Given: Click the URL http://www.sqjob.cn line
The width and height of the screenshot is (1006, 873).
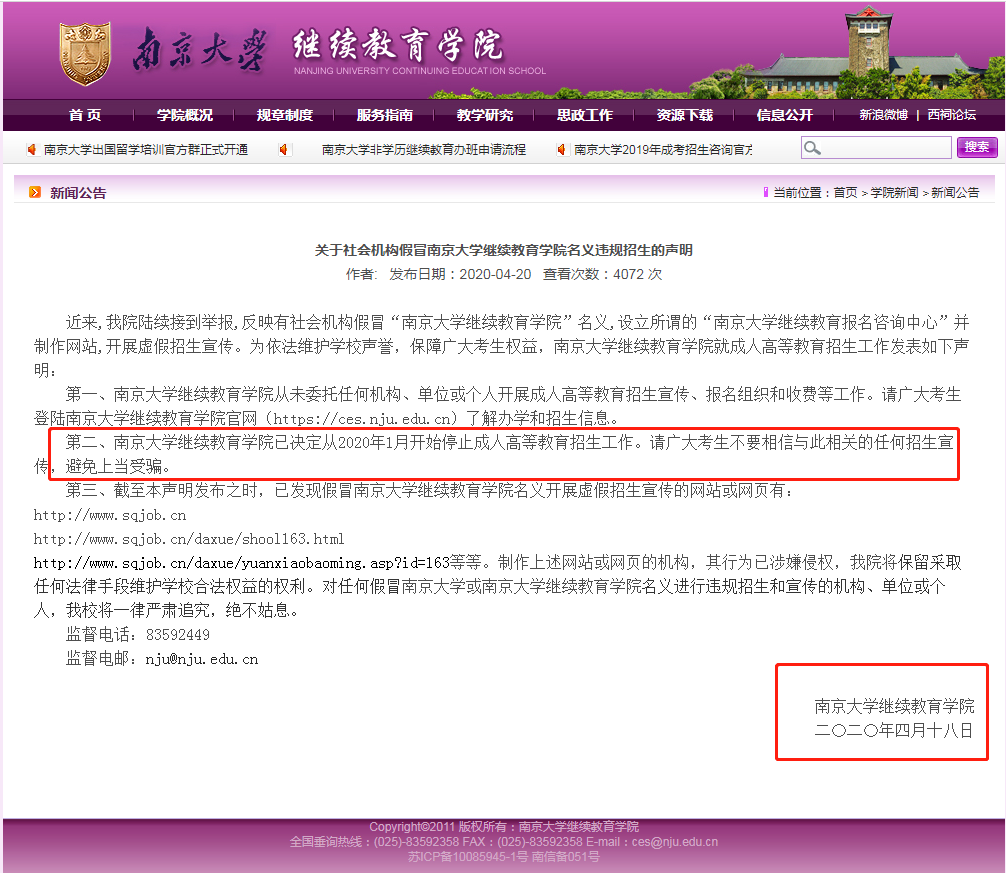Looking at the screenshot, I should [x=110, y=515].
